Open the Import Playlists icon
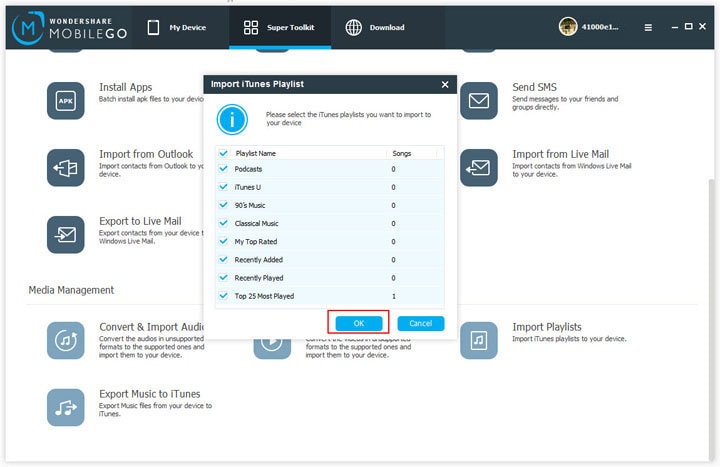This screenshot has height=467, width=720. coord(478,340)
